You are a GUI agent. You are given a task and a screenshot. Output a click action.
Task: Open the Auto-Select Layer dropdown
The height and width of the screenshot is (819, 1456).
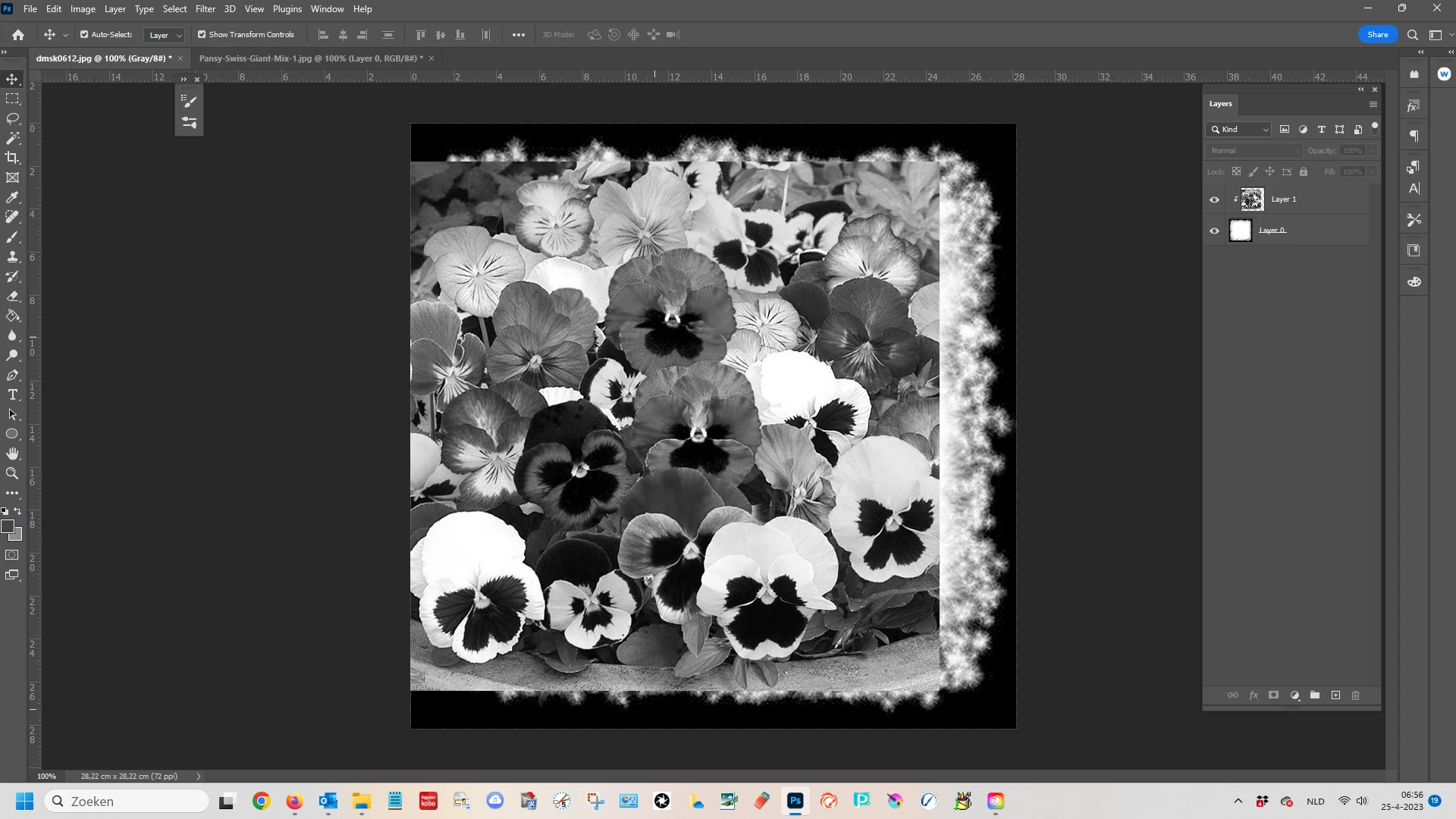(165, 35)
